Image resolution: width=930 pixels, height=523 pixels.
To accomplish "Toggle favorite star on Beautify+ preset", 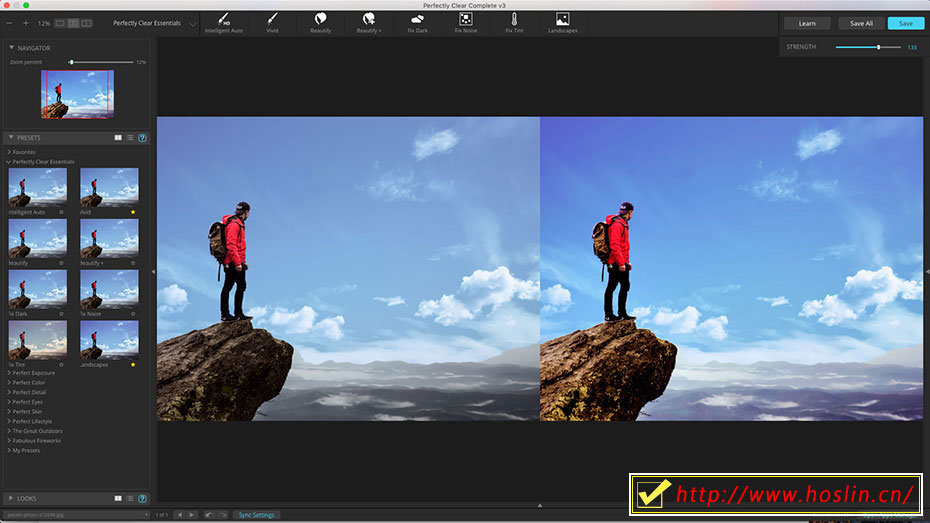I will [x=133, y=263].
